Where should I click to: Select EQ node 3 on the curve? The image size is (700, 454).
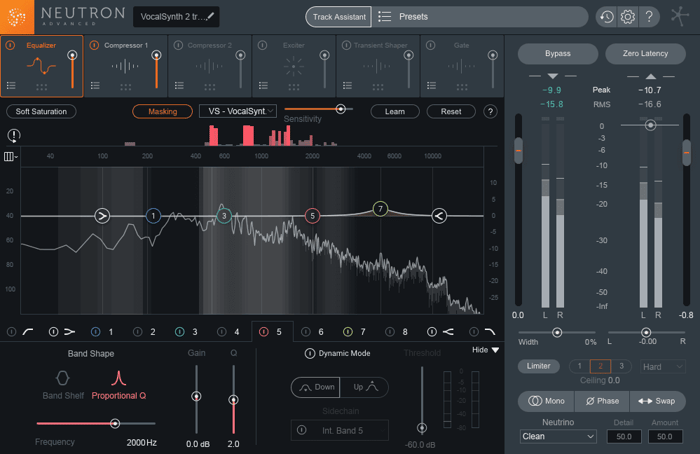tap(224, 216)
